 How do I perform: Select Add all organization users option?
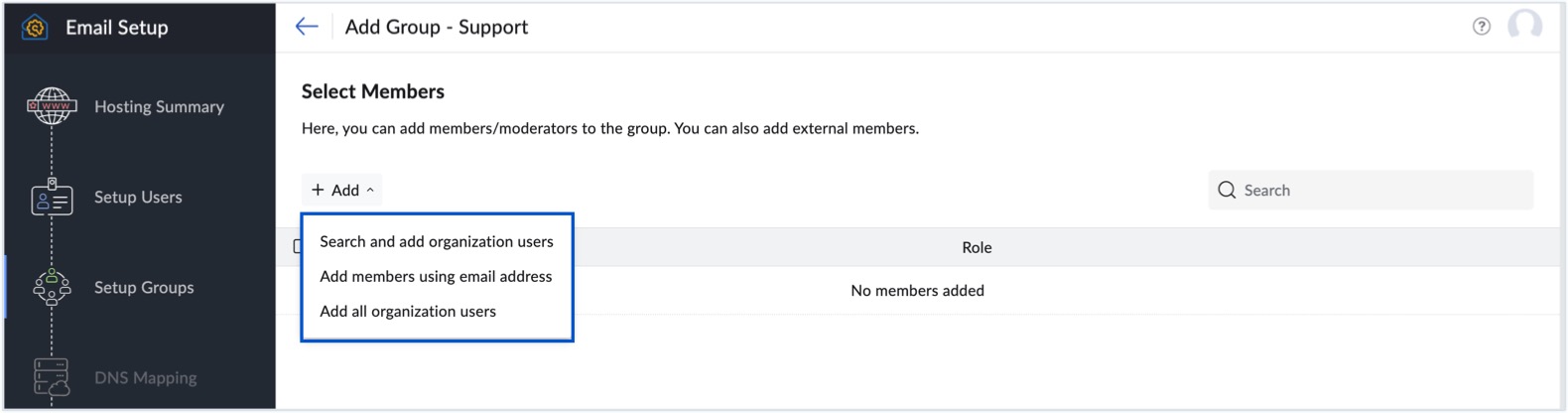click(x=407, y=311)
